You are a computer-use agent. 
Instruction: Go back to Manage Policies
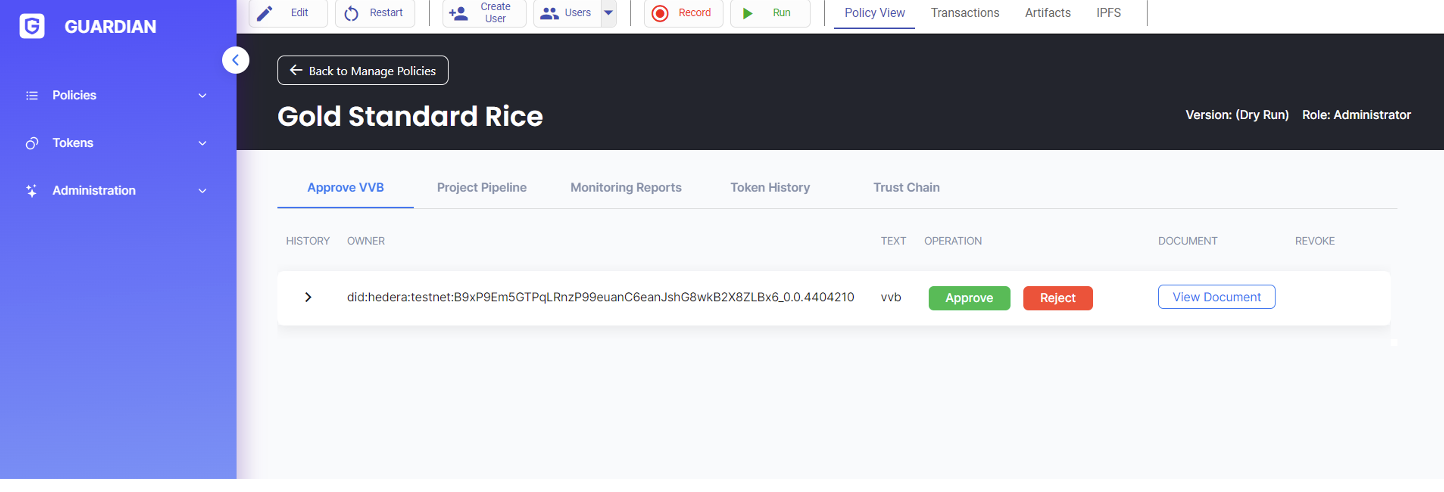tap(363, 71)
